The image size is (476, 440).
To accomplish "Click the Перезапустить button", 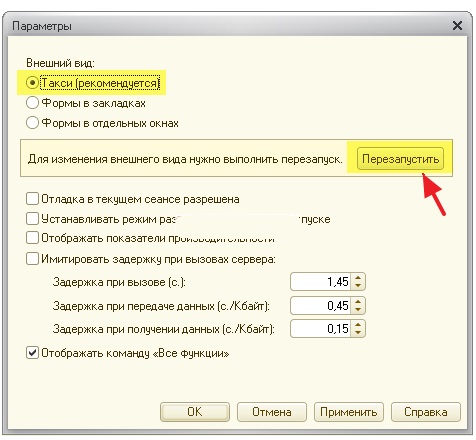I will [x=400, y=159].
